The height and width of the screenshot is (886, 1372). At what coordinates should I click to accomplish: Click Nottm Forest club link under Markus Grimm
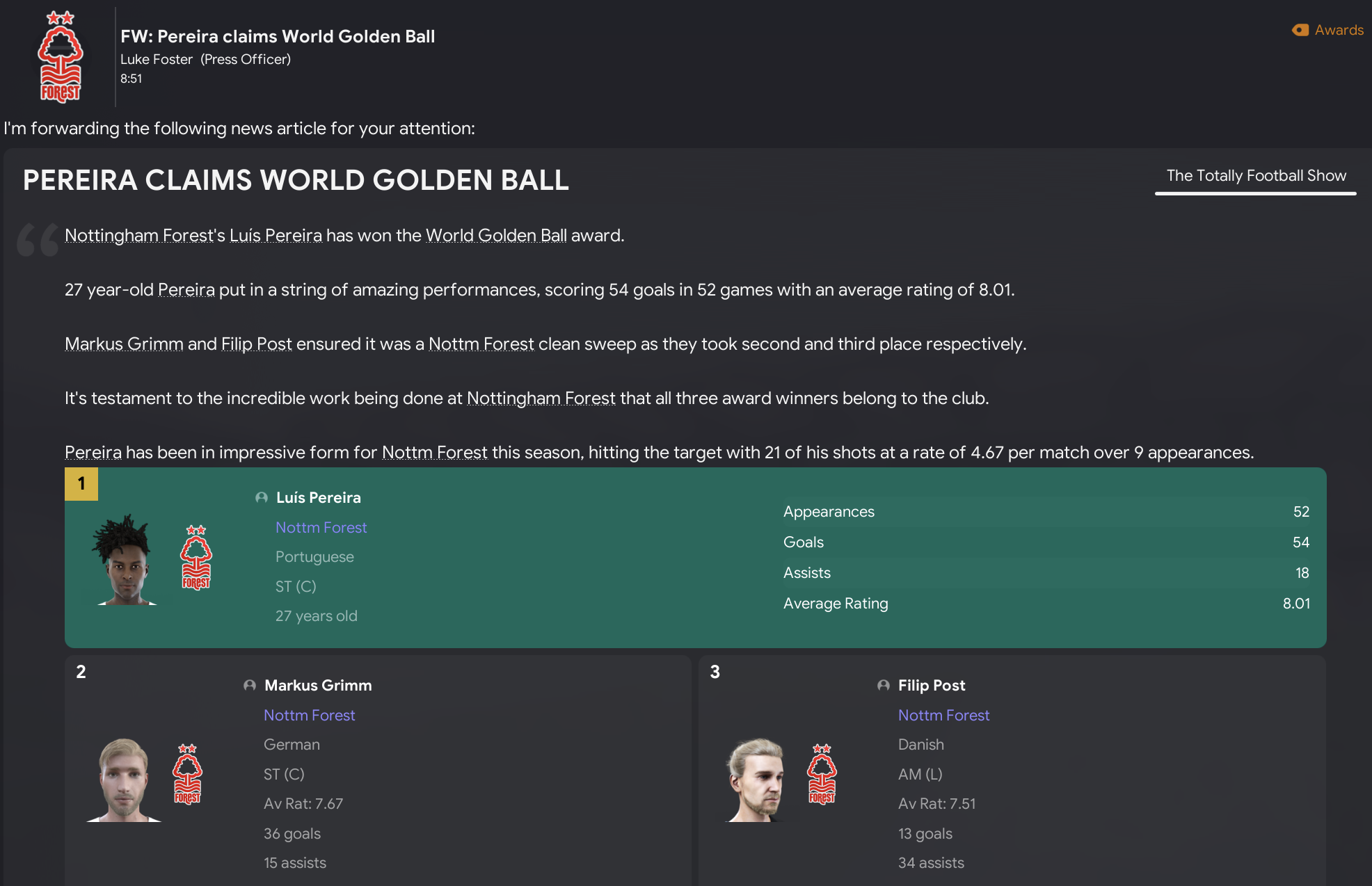309,716
